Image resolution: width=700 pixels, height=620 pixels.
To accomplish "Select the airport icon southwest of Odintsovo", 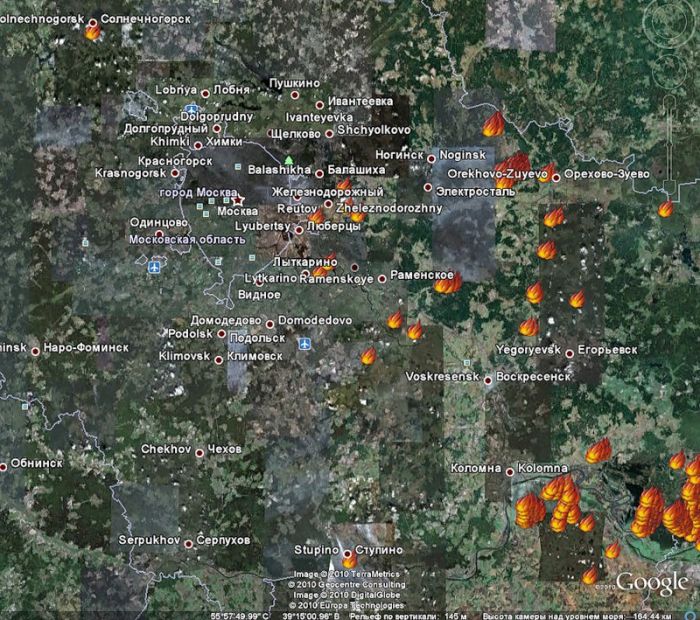I will click(x=154, y=267).
